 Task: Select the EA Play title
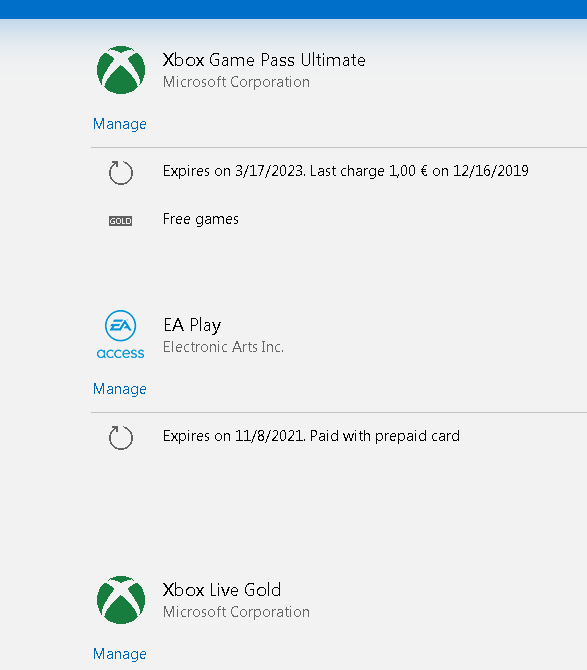tap(192, 325)
